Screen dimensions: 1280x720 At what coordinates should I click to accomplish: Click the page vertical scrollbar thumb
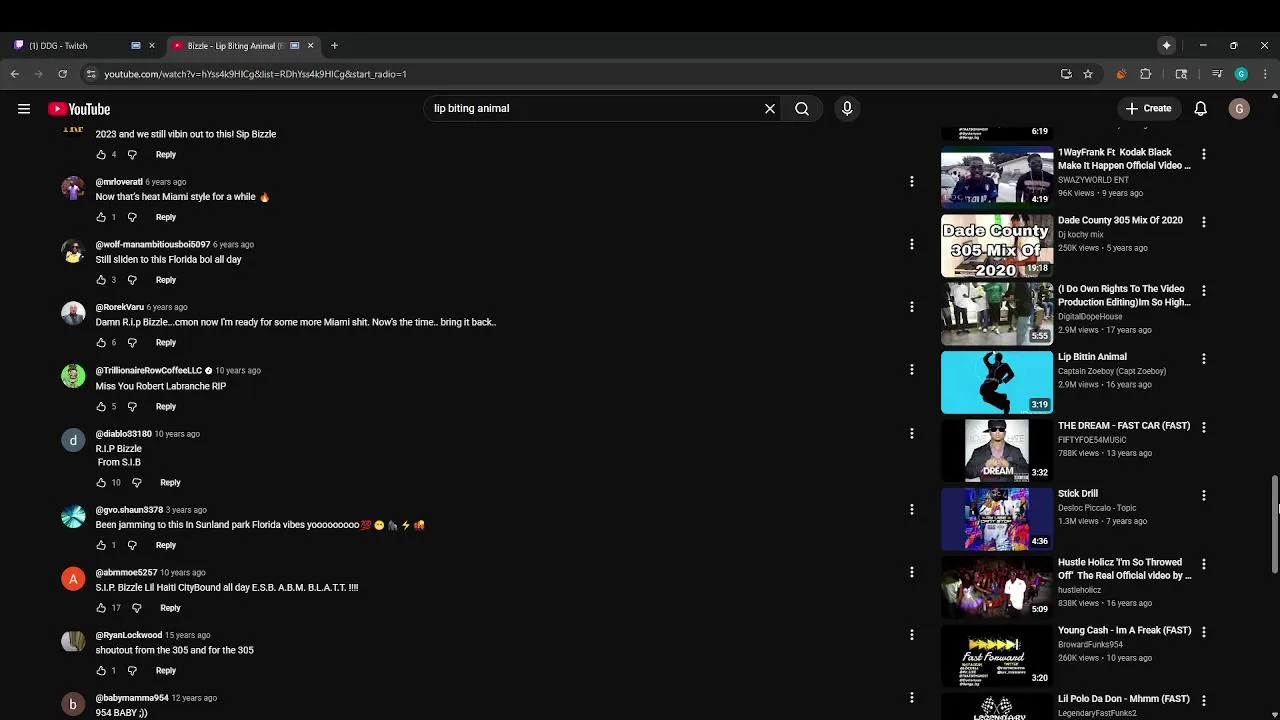pos(1274,525)
